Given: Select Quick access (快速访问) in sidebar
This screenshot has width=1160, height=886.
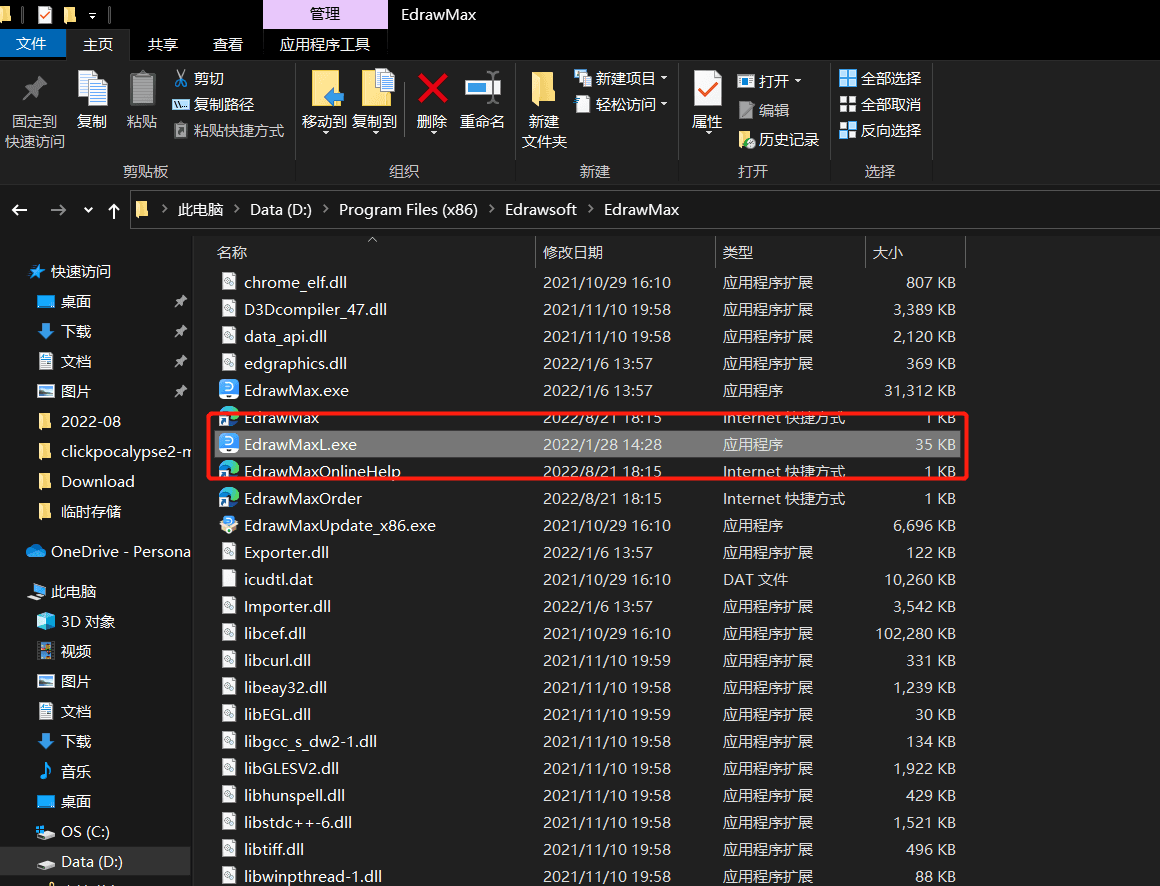Looking at the screenshot, I should coord(81,271).
